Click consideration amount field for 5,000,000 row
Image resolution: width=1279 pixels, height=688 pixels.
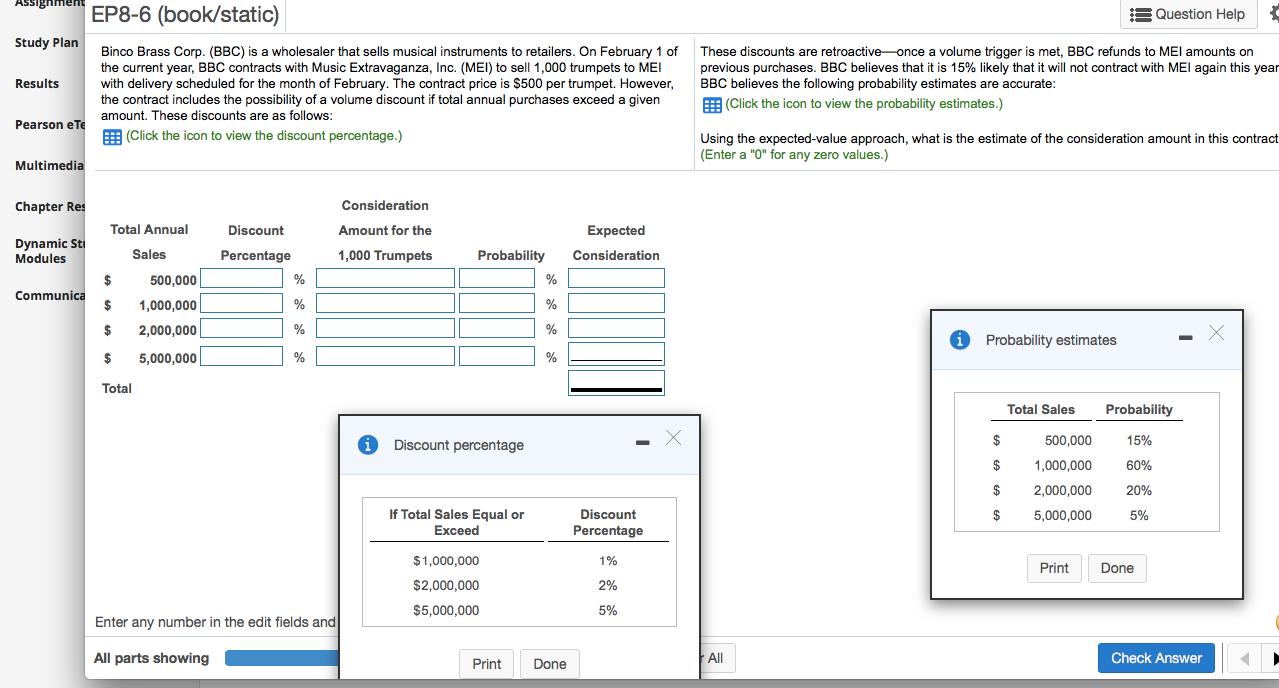click(x=385, y=357)
